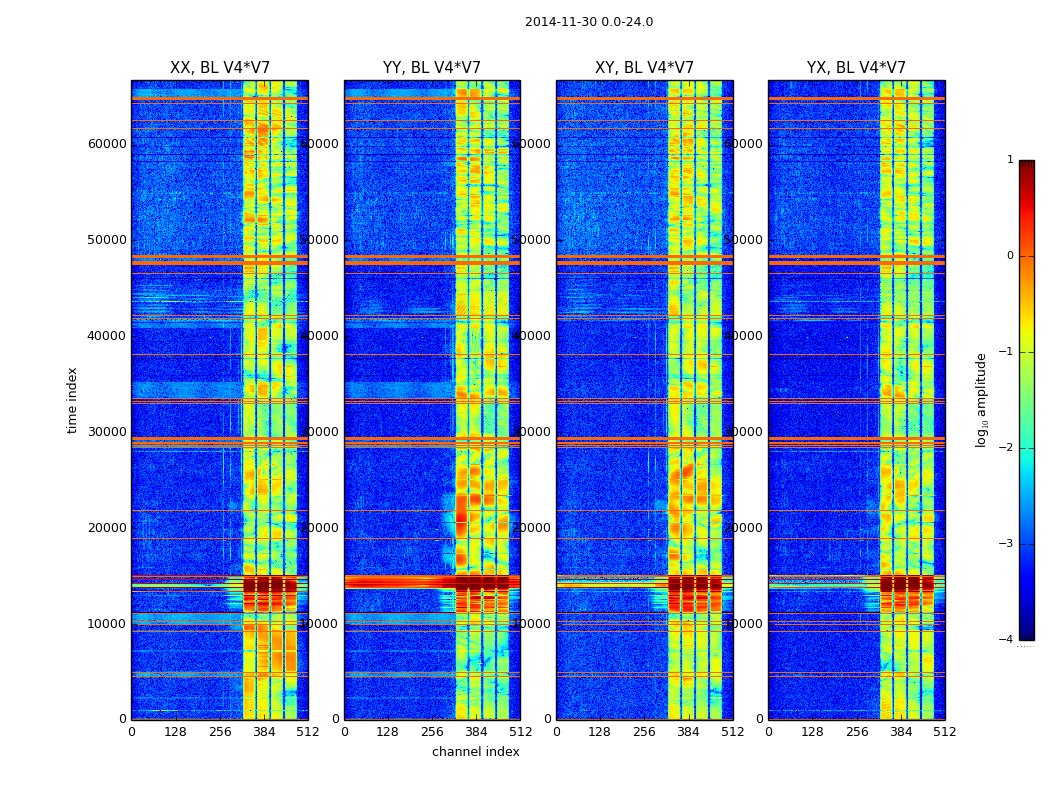Click the "time index" y-axis label

coord(72,399)
